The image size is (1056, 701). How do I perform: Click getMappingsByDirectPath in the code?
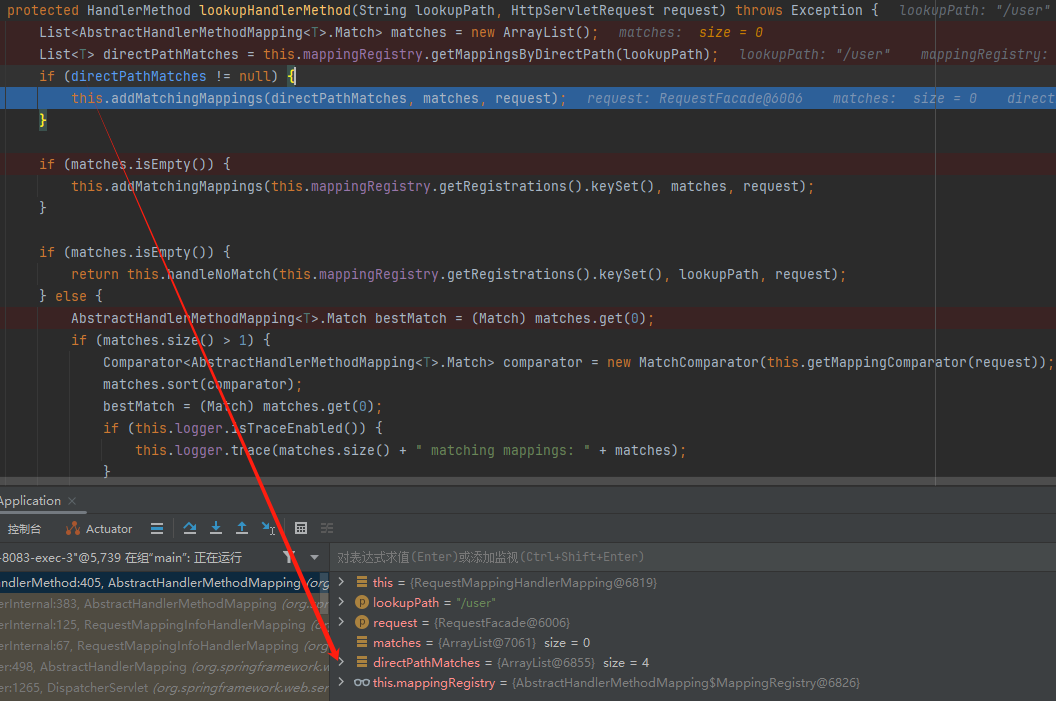(523, 55)
